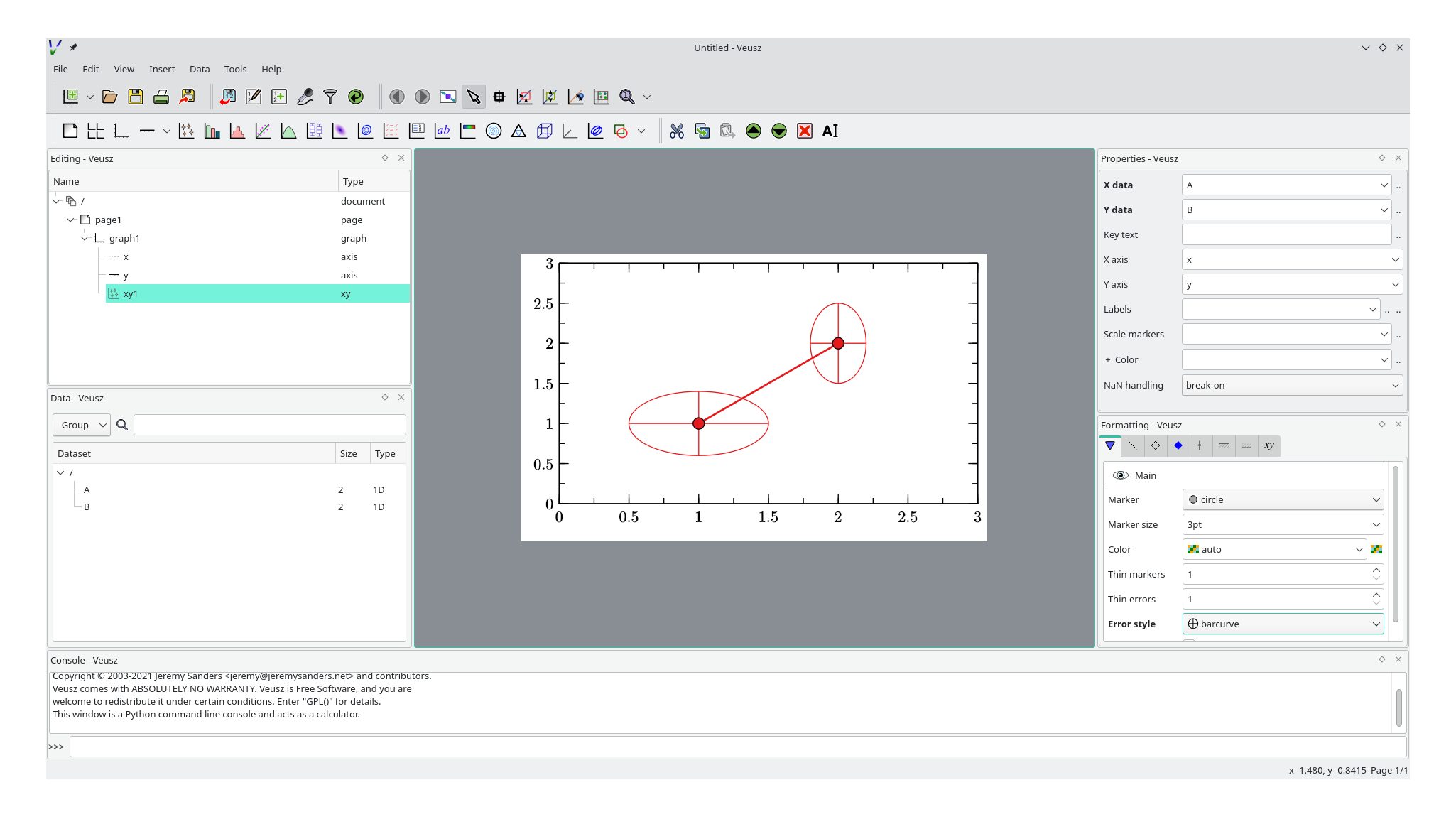Select the cut widget scissors icon
Screen dimensions: 1456x834
676,131
